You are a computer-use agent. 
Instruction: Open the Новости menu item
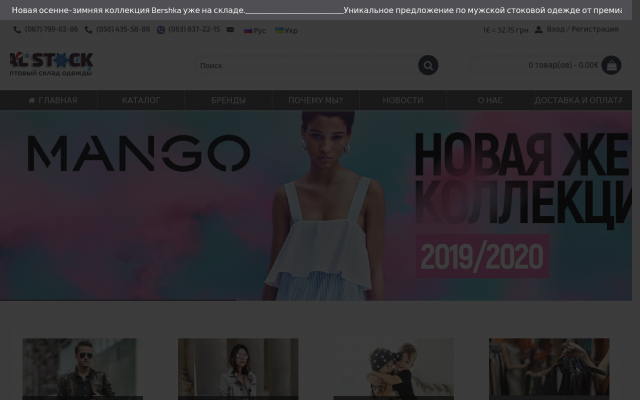403,100
